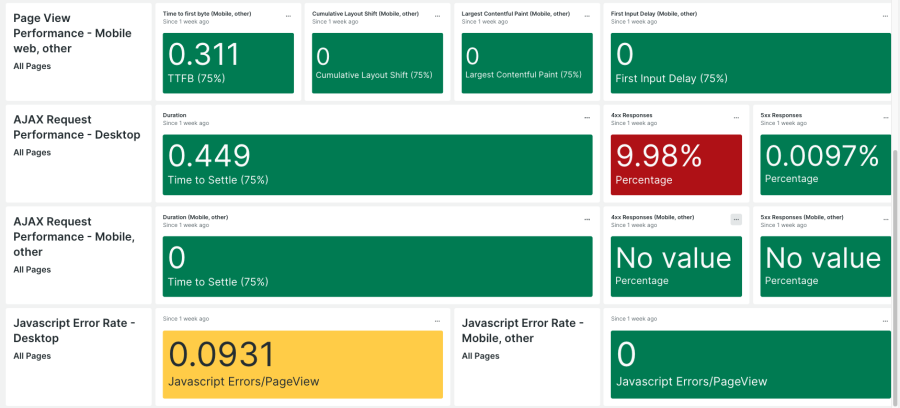Open ellipsis menu on desktop Duration widget

click(586, 118)
